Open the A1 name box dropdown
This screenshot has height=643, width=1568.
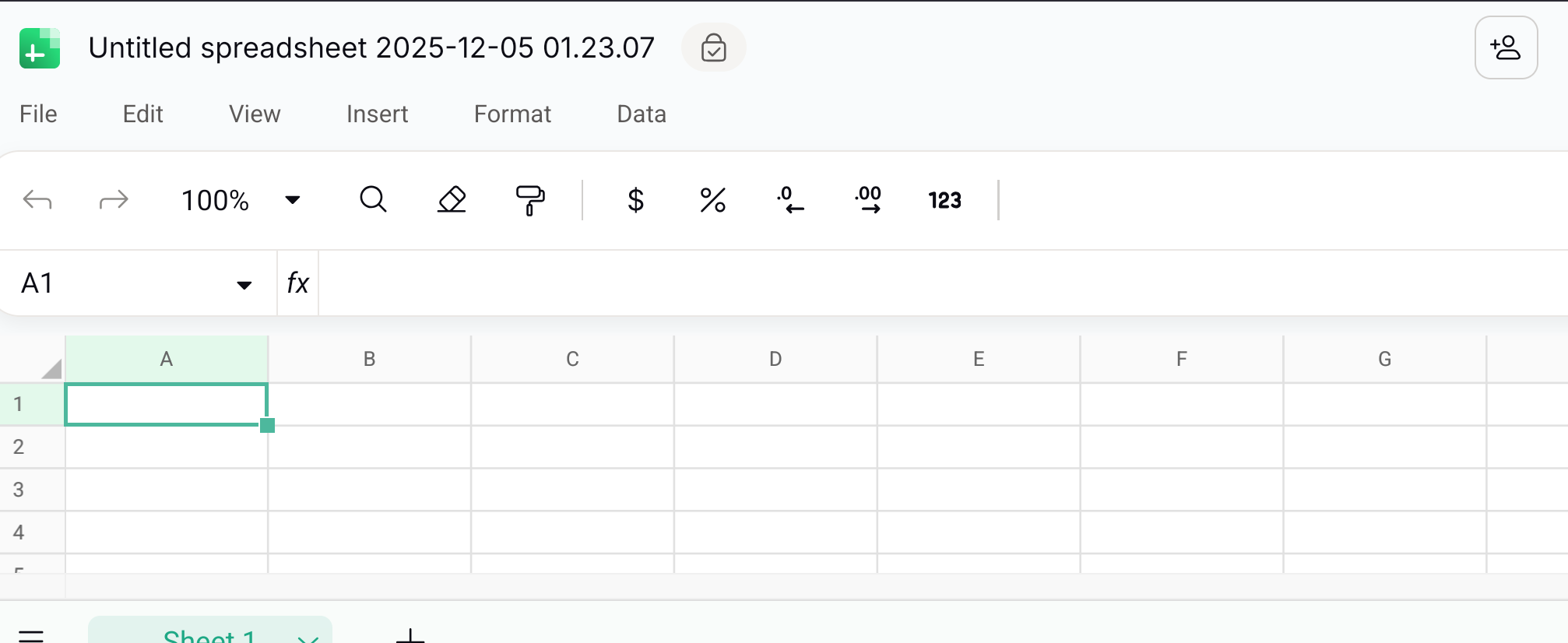point(244,285)
